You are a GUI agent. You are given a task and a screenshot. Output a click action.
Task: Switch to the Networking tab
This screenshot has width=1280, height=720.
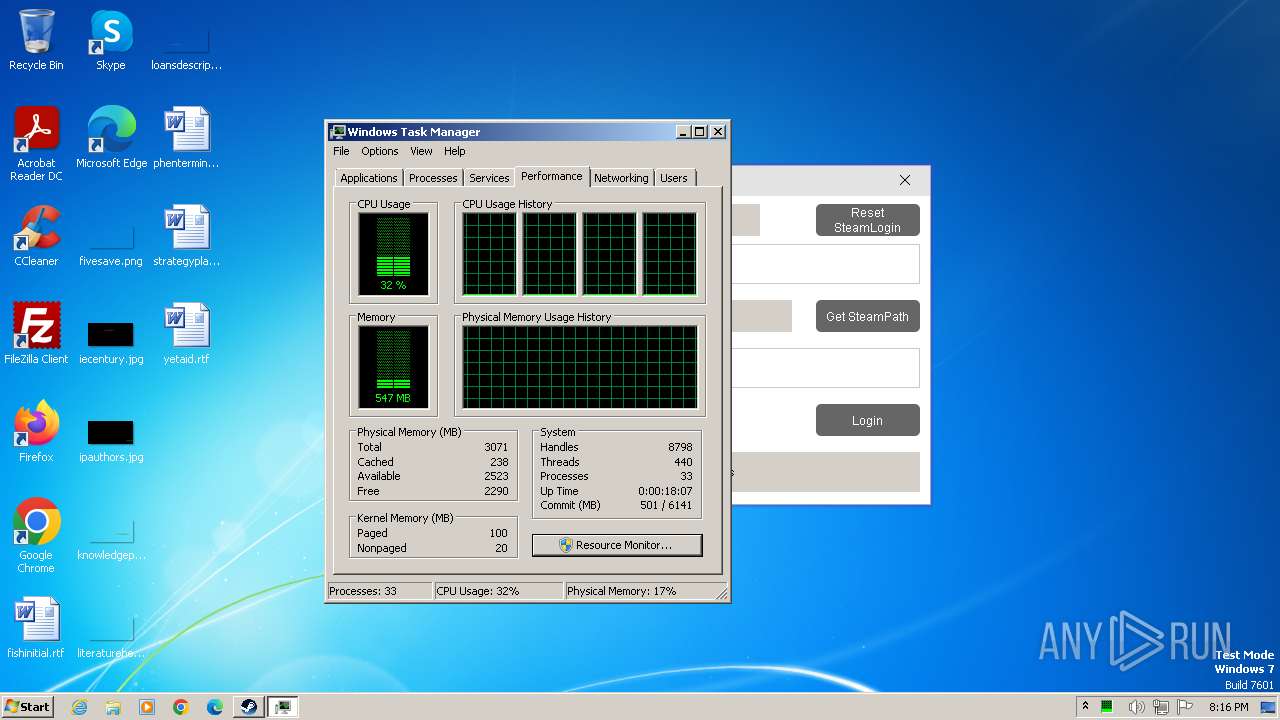pyautogui.click(x=621, y=178)
